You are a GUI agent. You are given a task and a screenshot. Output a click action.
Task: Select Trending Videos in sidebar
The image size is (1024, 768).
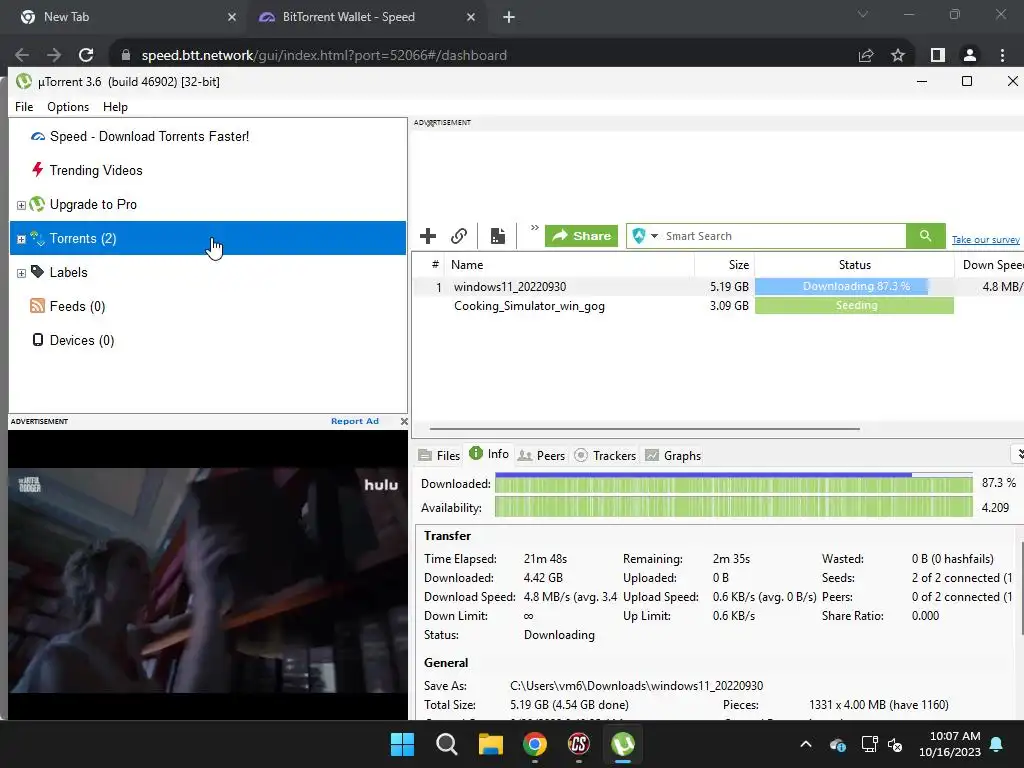(96, 170)
